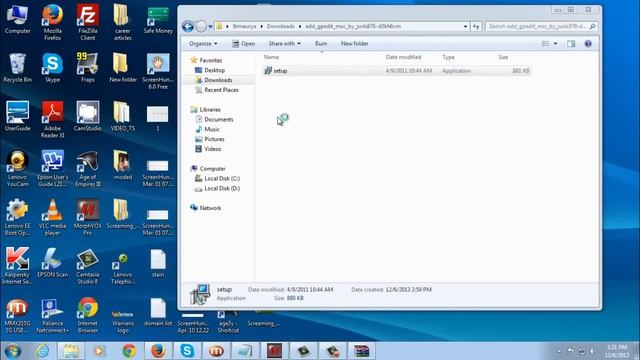Launch Skype from desktop shortcut
The height and width of the screenshot is (360, 640).
pos(52,68)
